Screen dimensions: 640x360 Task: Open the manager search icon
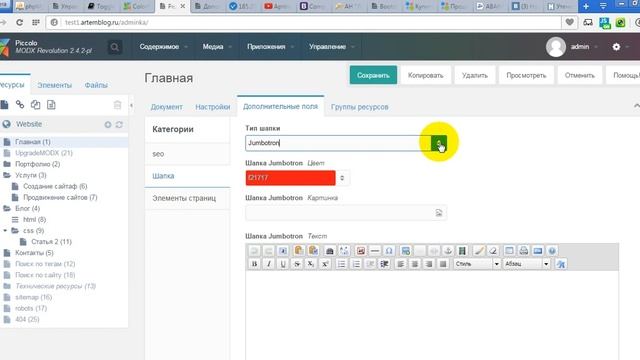115,47
